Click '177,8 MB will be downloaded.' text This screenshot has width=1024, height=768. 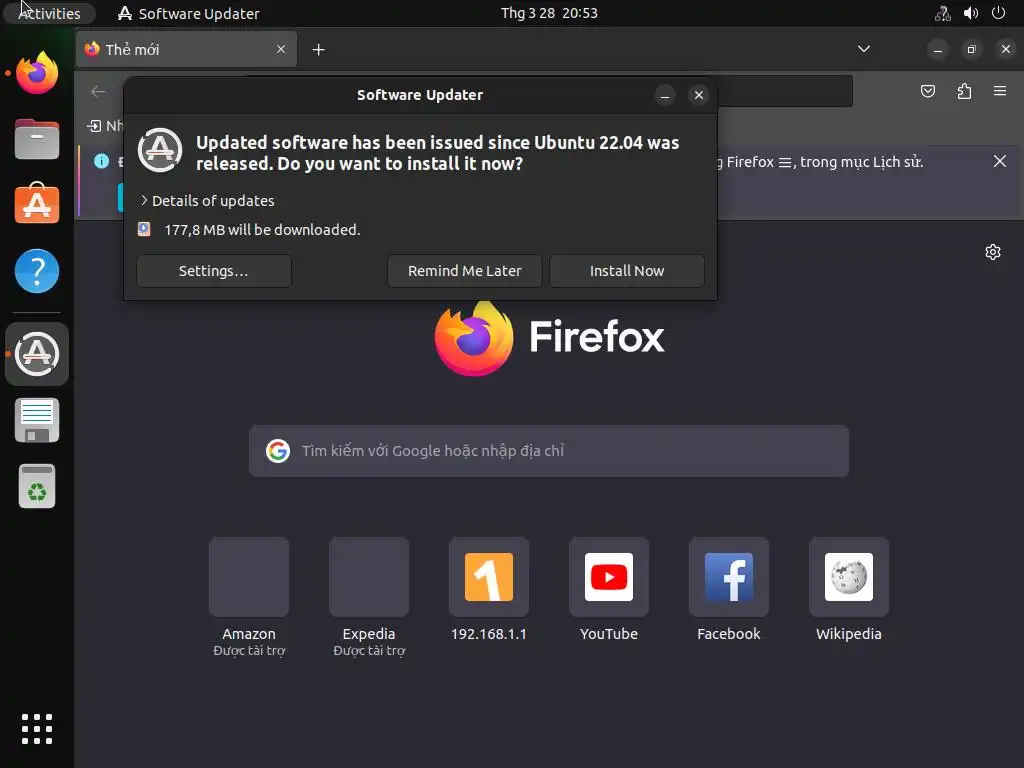262,230
